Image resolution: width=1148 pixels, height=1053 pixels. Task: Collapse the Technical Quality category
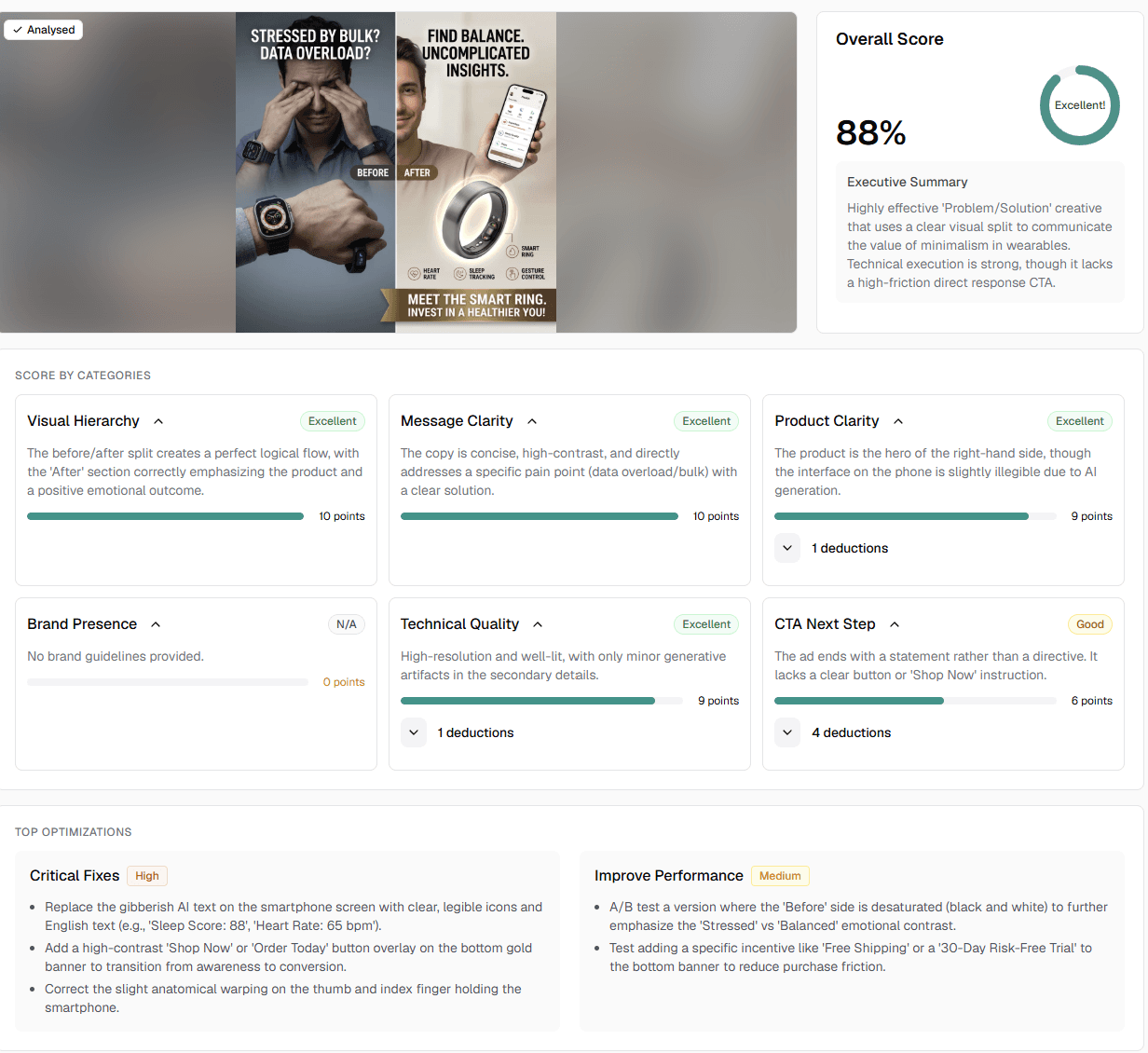(538, 624)
